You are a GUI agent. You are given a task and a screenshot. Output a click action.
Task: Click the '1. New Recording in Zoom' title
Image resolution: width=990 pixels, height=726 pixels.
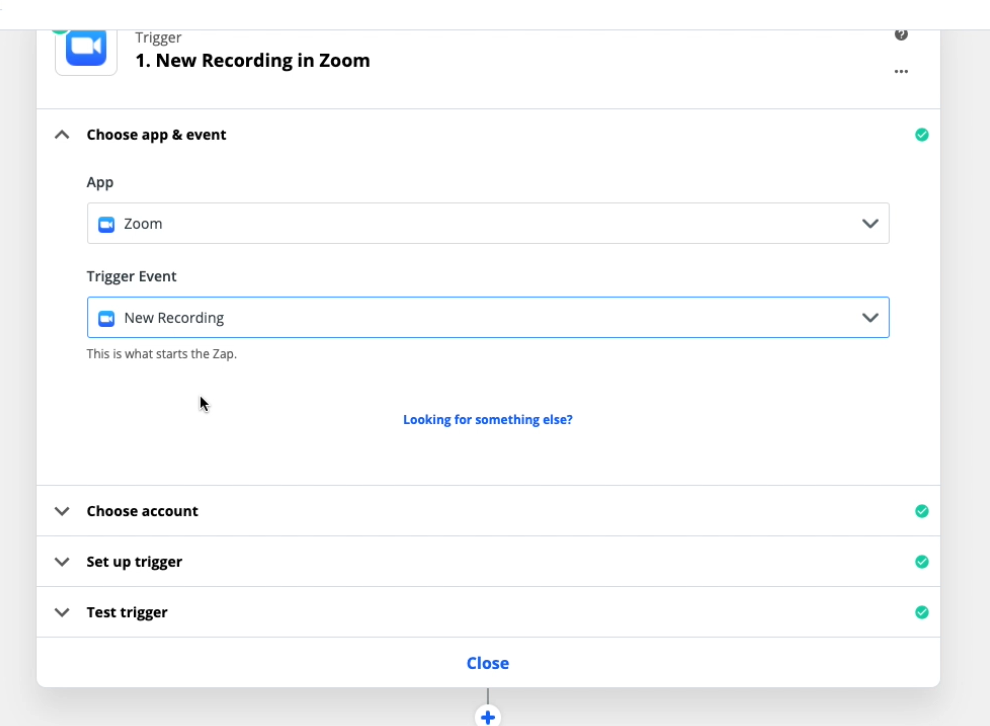pyautogui.click(x=253, y=61)
